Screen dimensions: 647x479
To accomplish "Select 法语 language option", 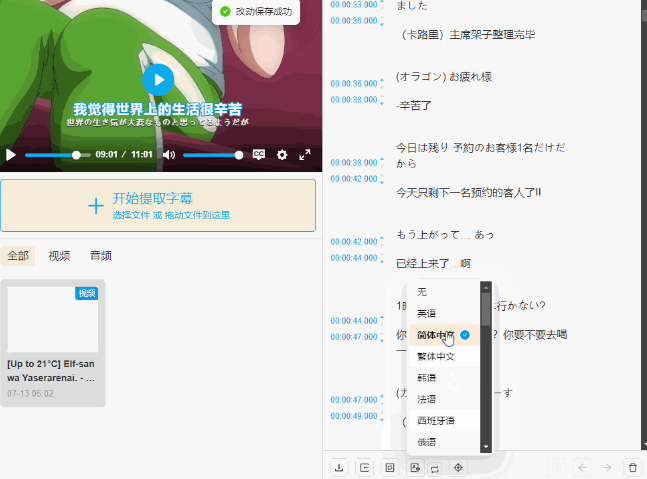I will (x=444, y=399).
